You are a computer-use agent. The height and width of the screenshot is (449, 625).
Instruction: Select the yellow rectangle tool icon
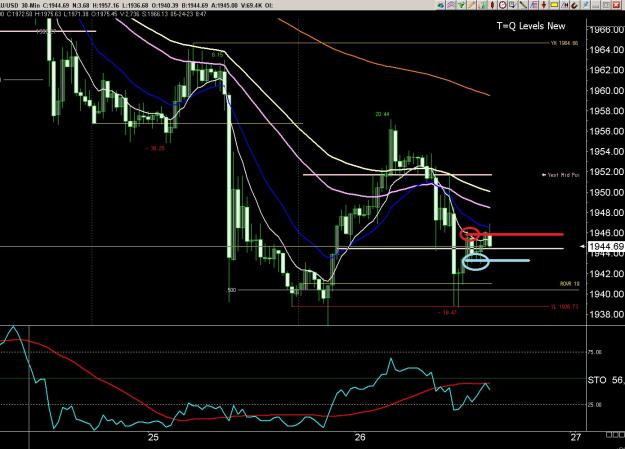coord(554,5)
